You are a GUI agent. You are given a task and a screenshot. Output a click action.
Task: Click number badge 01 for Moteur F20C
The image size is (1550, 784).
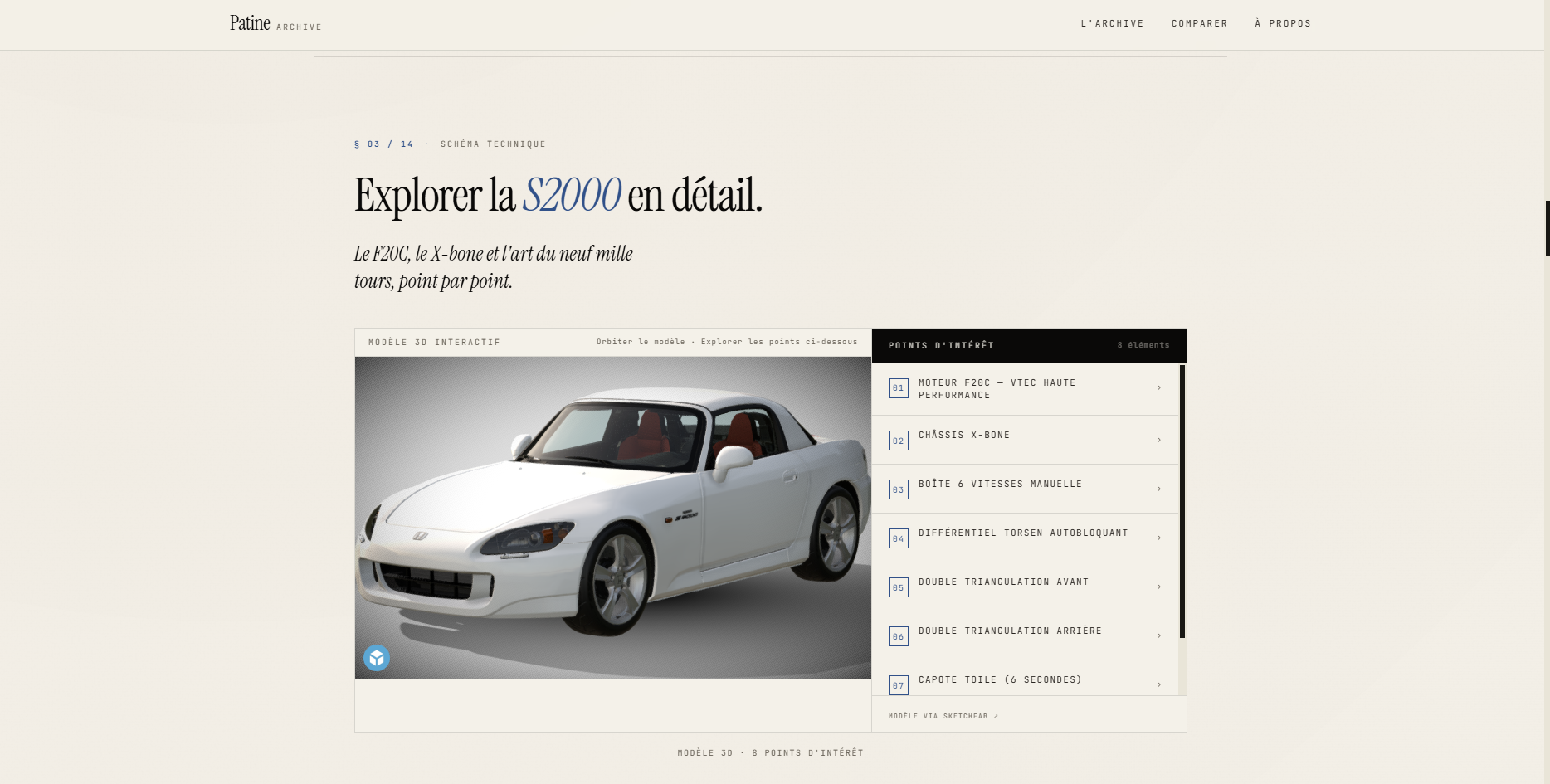899,388
